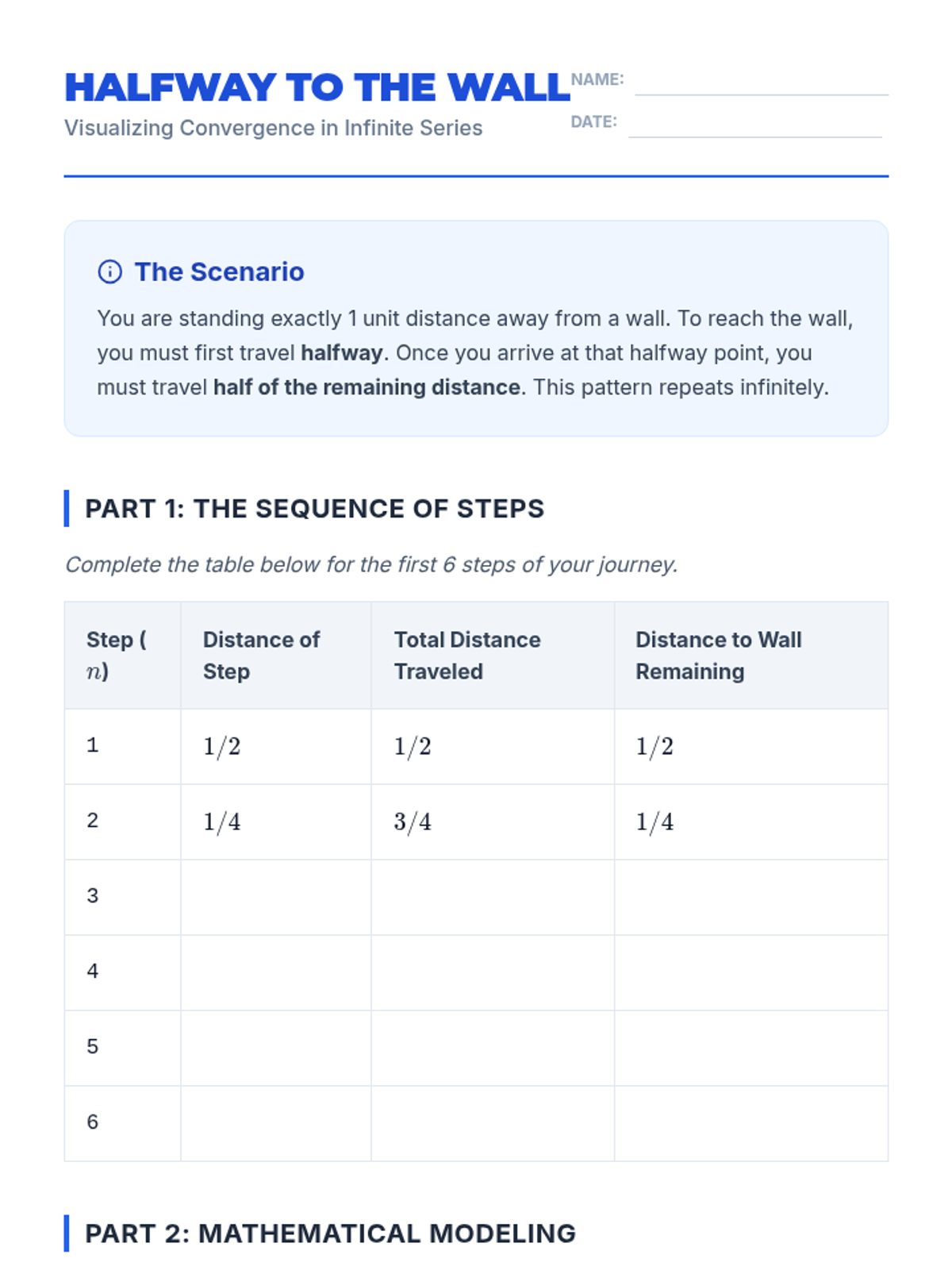Click the empty Total Distance Traveled cell, row 3
Screen dimensions: 952x1270
(x=492, y=897)
